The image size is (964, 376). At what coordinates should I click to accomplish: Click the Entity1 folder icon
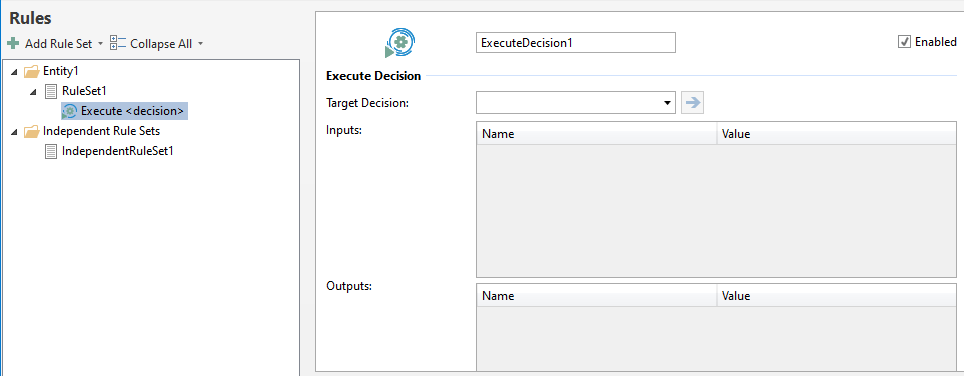click(x=31, y=71)
